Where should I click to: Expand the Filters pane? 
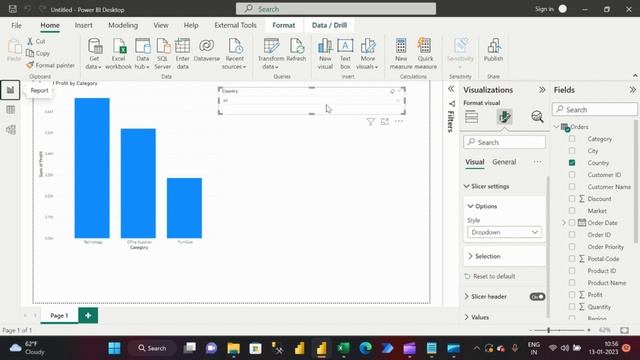(x=451, y=89)
